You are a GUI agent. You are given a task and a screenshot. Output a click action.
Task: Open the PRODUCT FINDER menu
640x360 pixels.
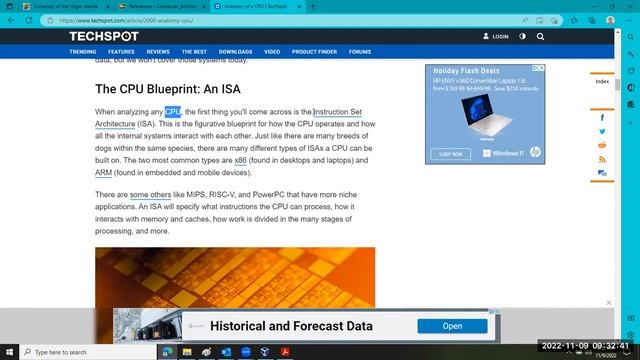pos(314,52)
